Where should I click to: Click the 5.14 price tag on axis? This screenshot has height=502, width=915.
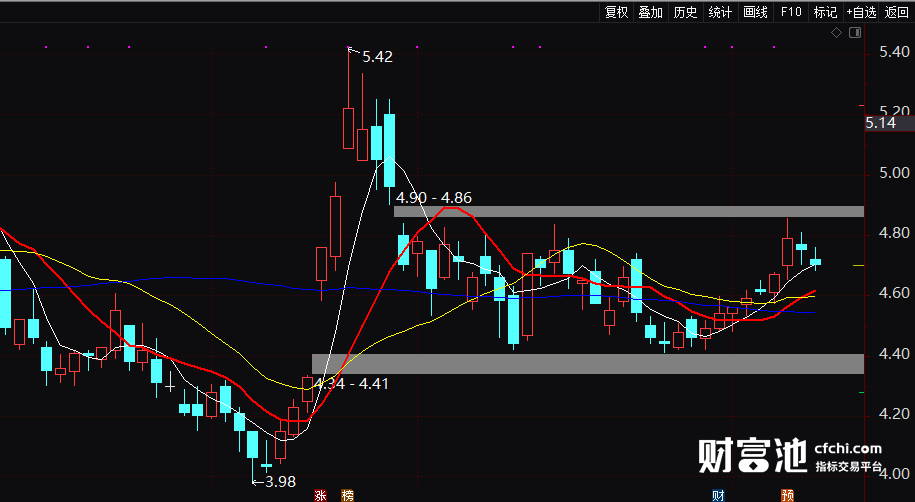click(889, 123)
